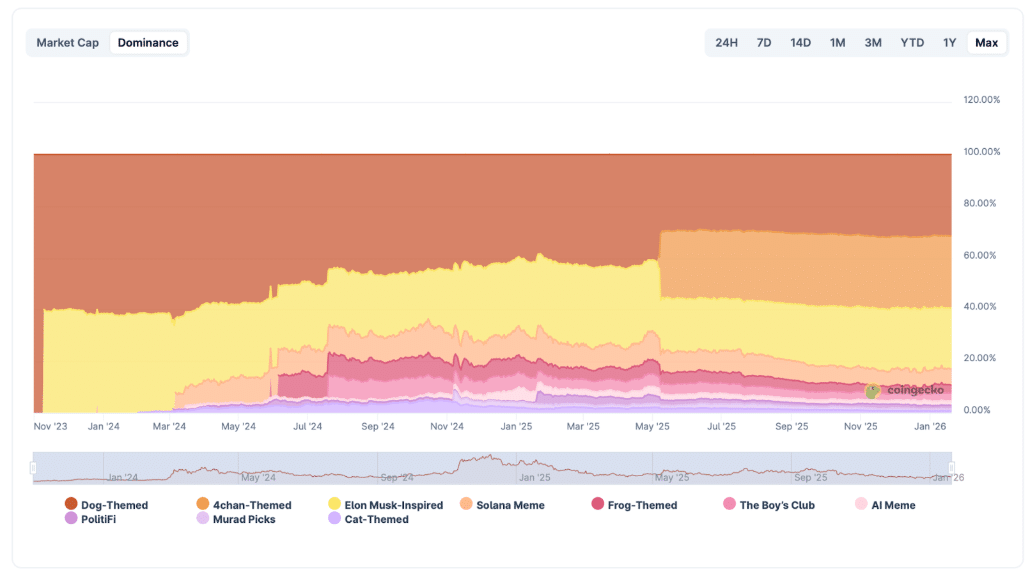1031x574 pixels.
Task: Switch the range to 3M
Action: (873, 43)
